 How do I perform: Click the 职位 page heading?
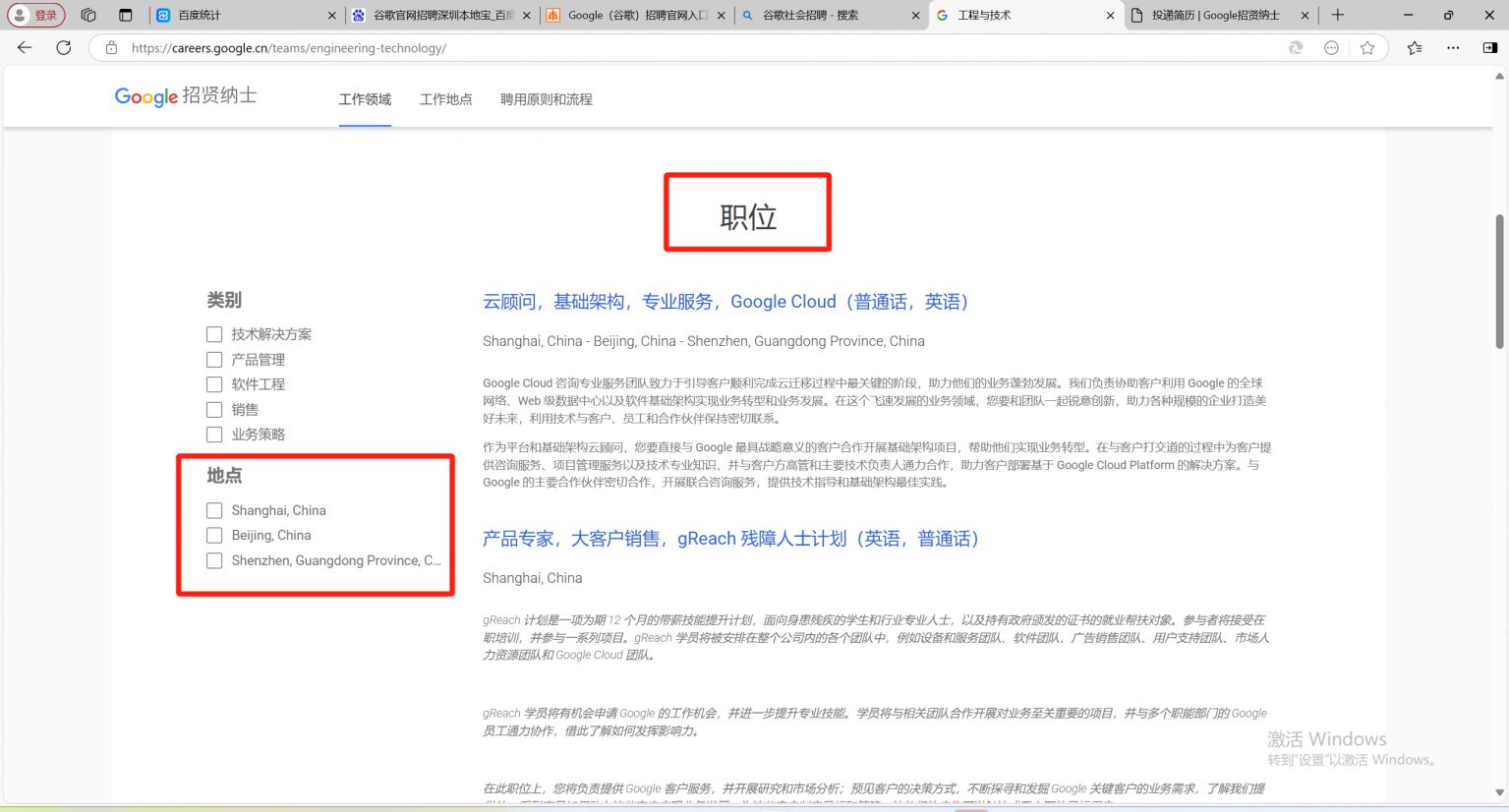[748, 217]
